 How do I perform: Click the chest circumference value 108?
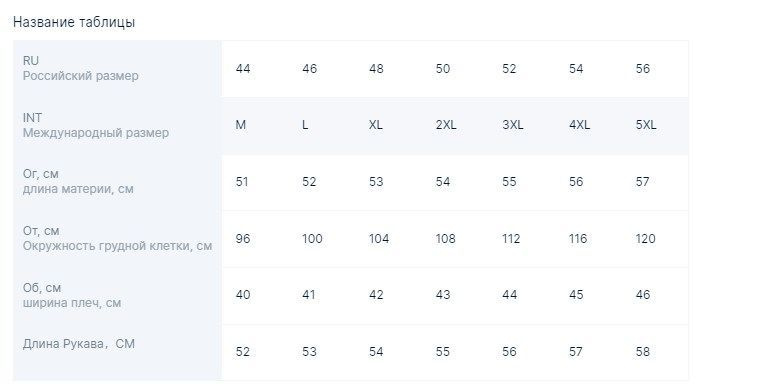tap(446, 238)
